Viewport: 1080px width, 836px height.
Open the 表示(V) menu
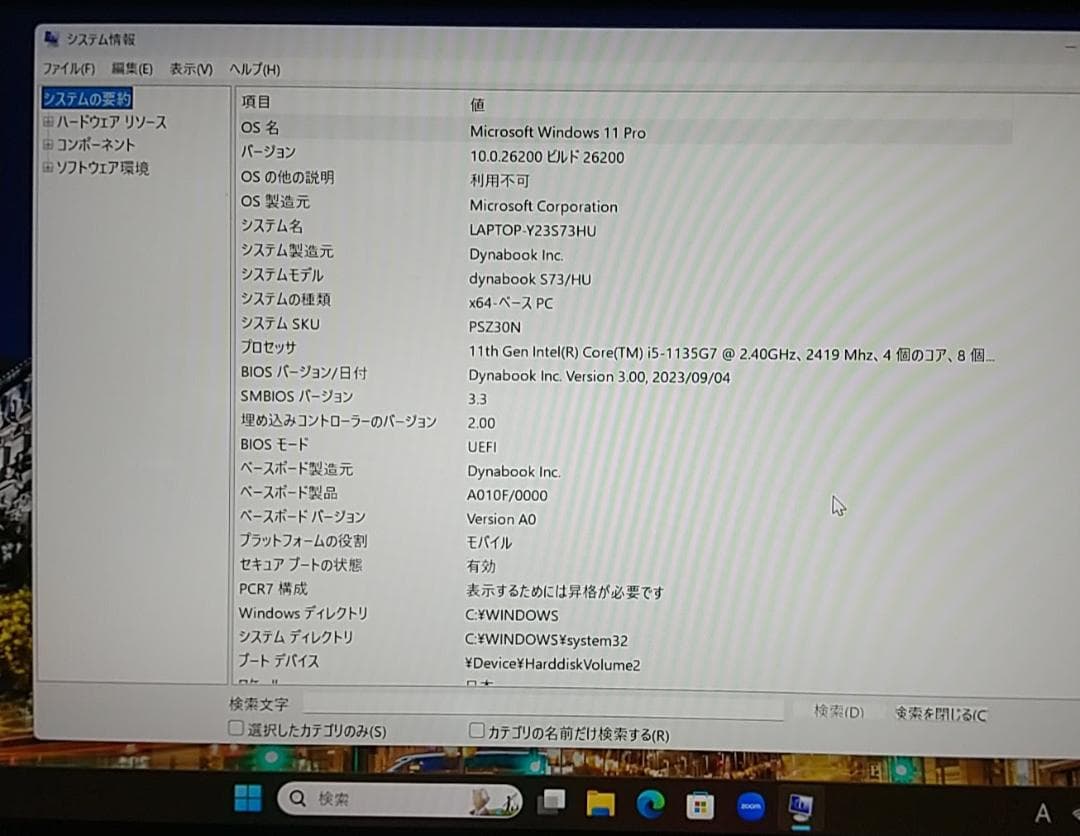pos(190,69)
